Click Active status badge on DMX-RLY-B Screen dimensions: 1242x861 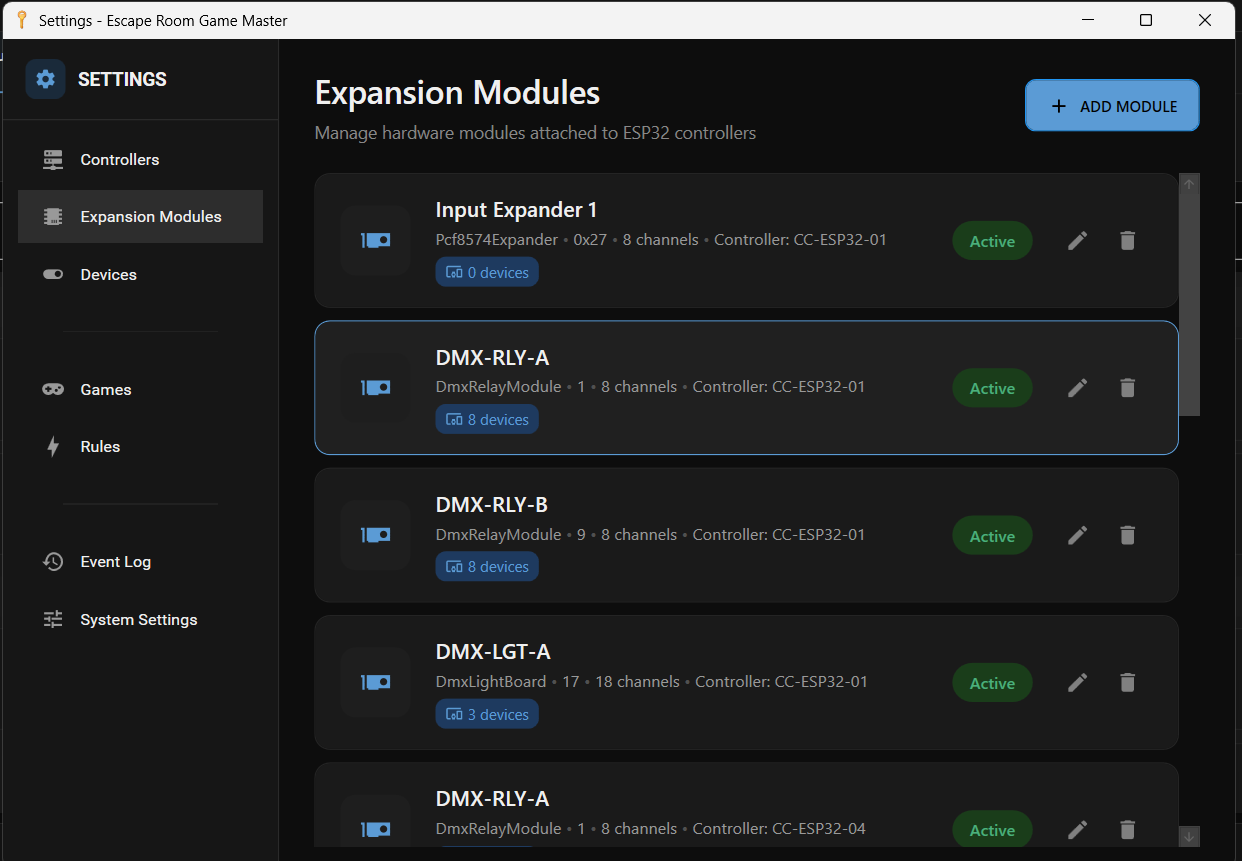pyautogui.click(x=992, y=536)
